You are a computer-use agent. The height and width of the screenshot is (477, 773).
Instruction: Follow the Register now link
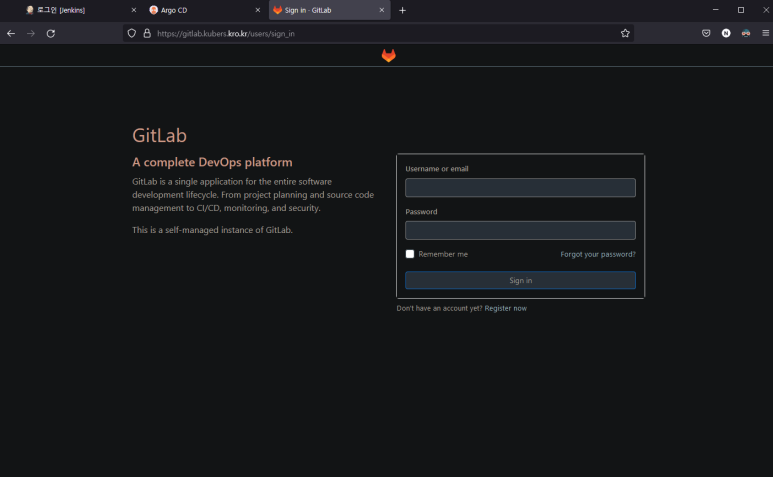505,308
